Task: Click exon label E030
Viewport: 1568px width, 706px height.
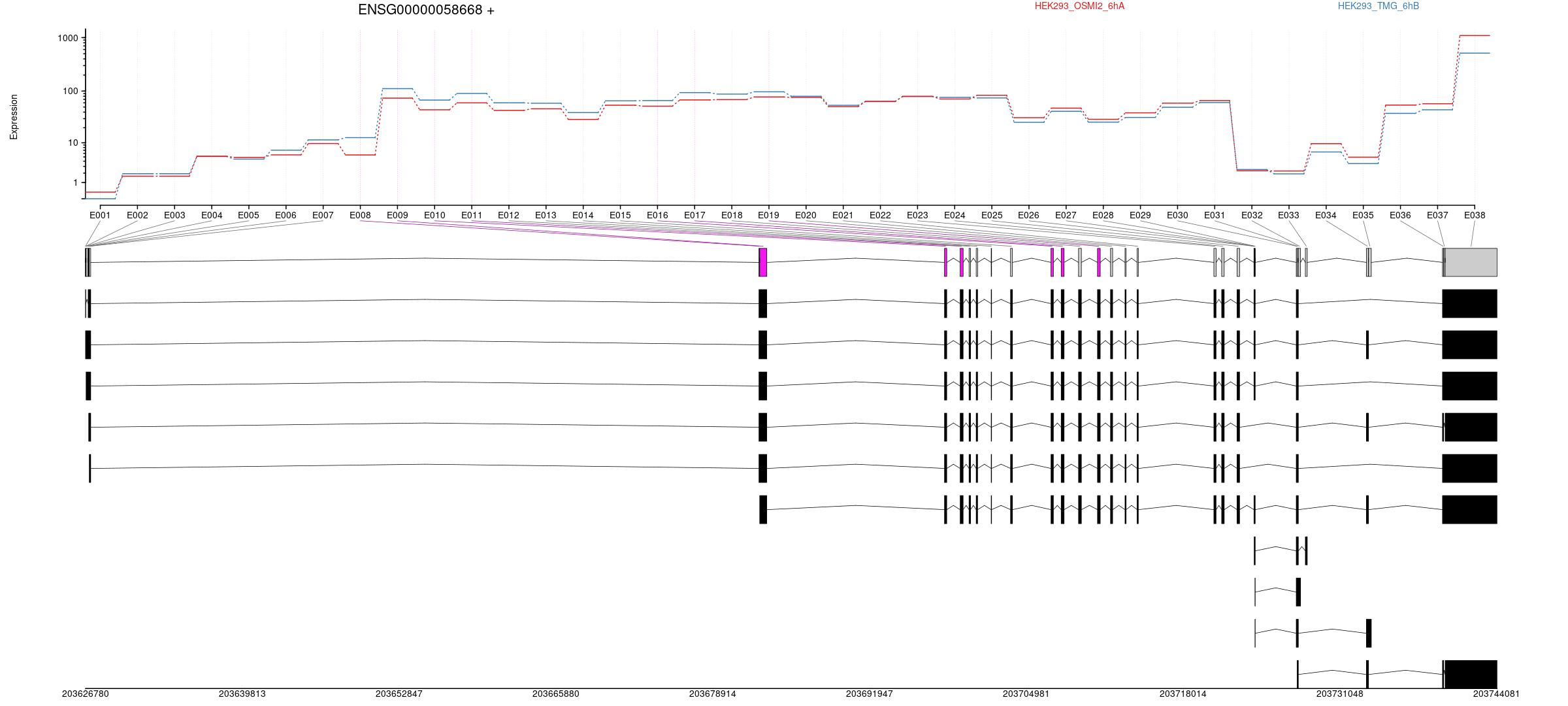Action: pos(1177,215)
